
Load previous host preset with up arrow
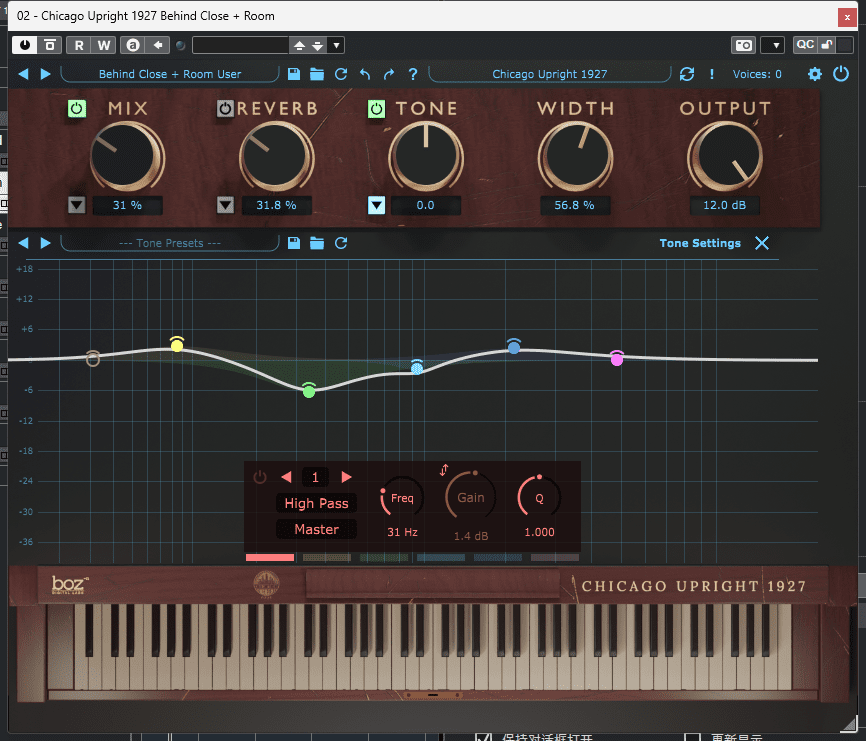pyautogui.click(x=299, y=45)
